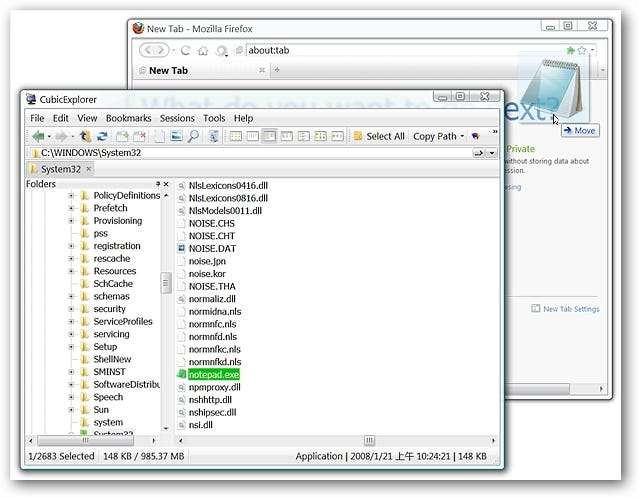Open the Edit menu
The width and height of the screenshot is (639, 498).
click(61, 118)
